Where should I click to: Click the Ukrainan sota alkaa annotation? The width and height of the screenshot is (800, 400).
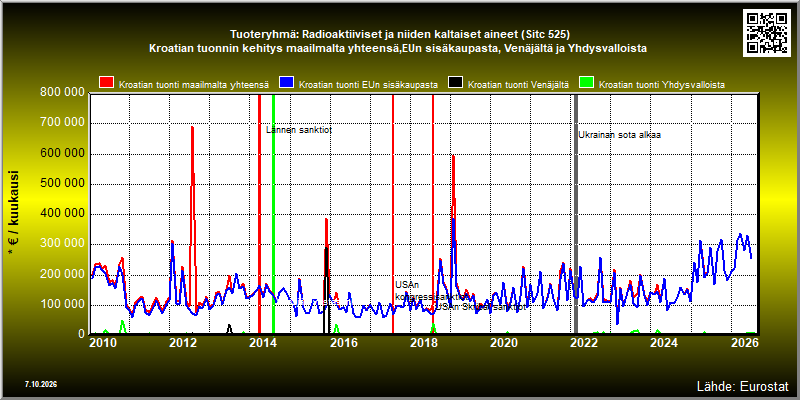619,135
